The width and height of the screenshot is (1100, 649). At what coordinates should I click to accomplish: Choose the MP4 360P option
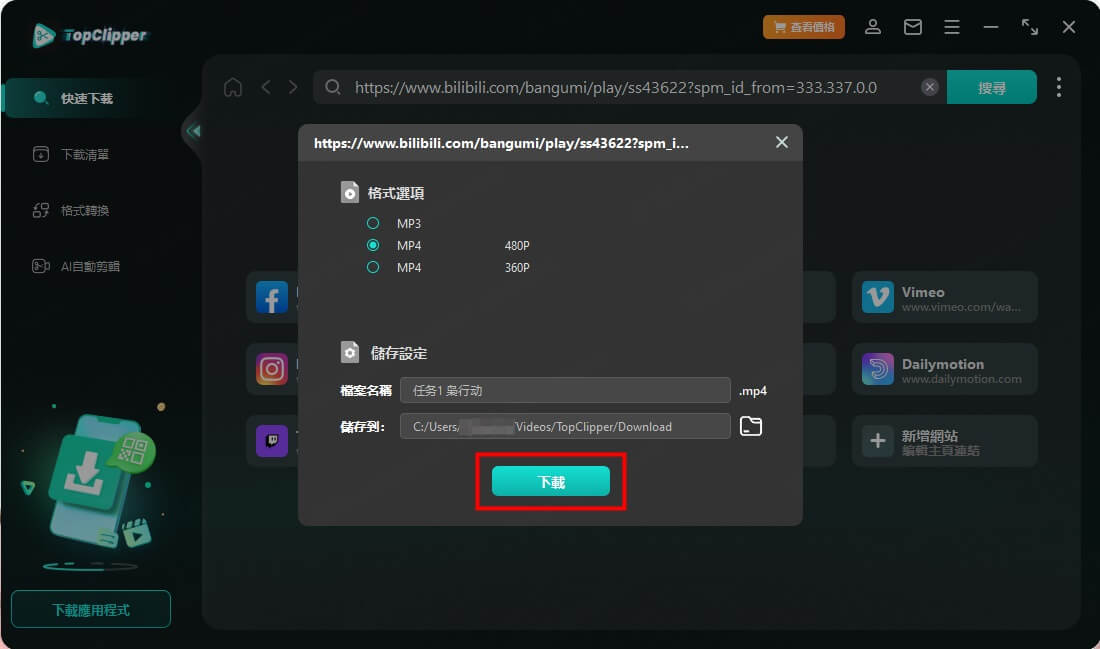pos(373,268)
